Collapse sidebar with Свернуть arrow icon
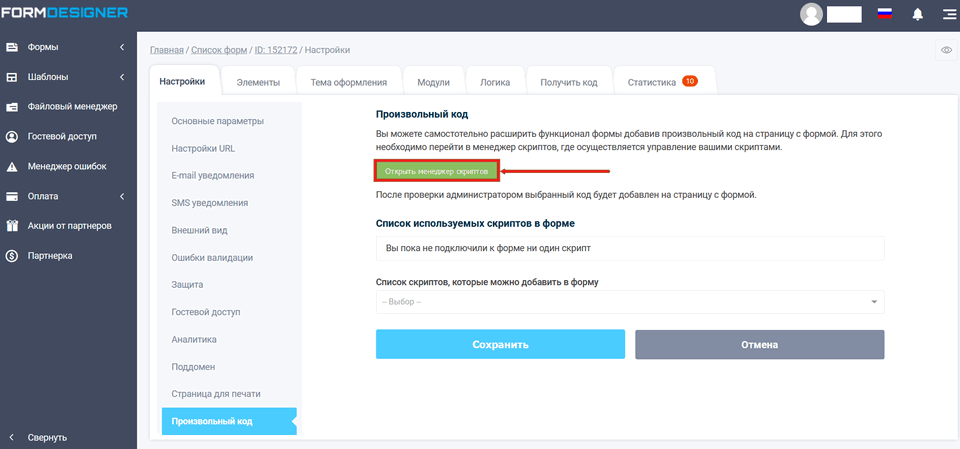 [x=12, y=437]
